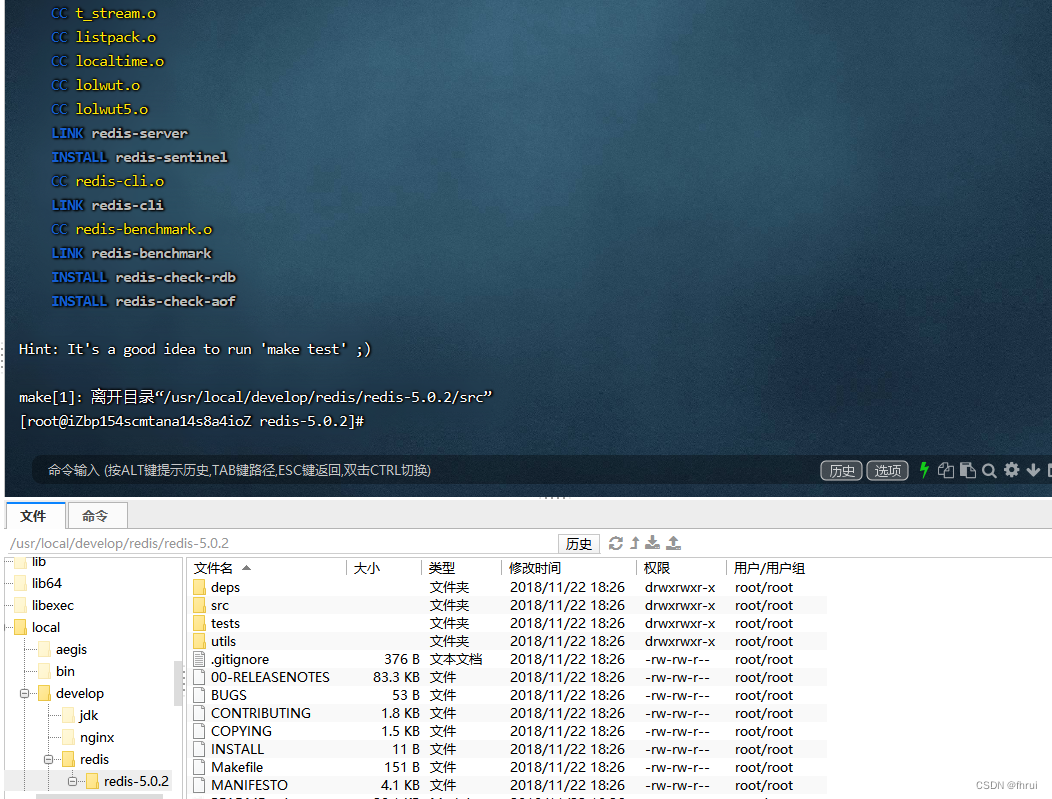This screenshot has height=799, width=1052.
Task: Go up to the parent directory
Action: point(634,543)
